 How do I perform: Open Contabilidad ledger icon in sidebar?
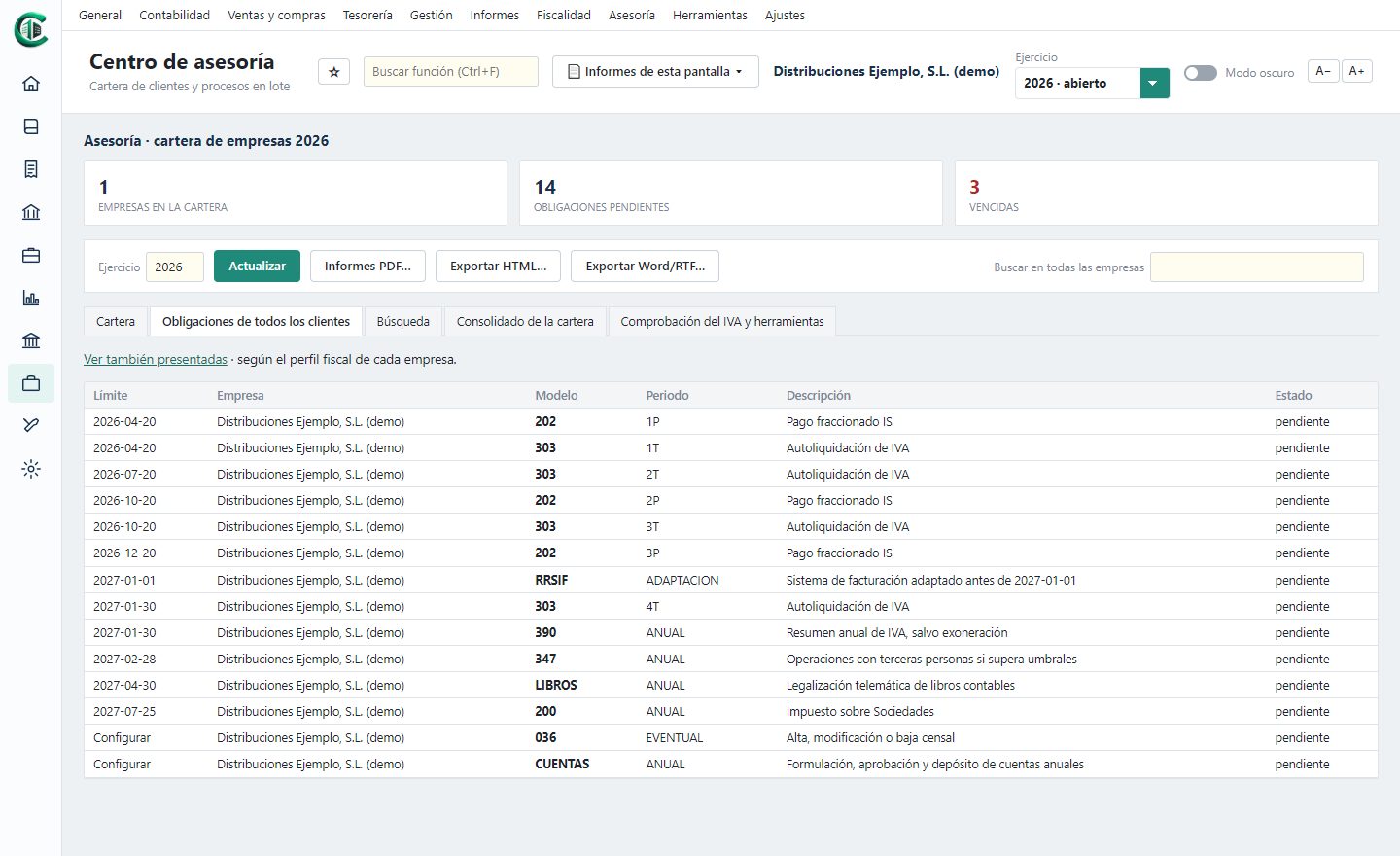[31, 126]
